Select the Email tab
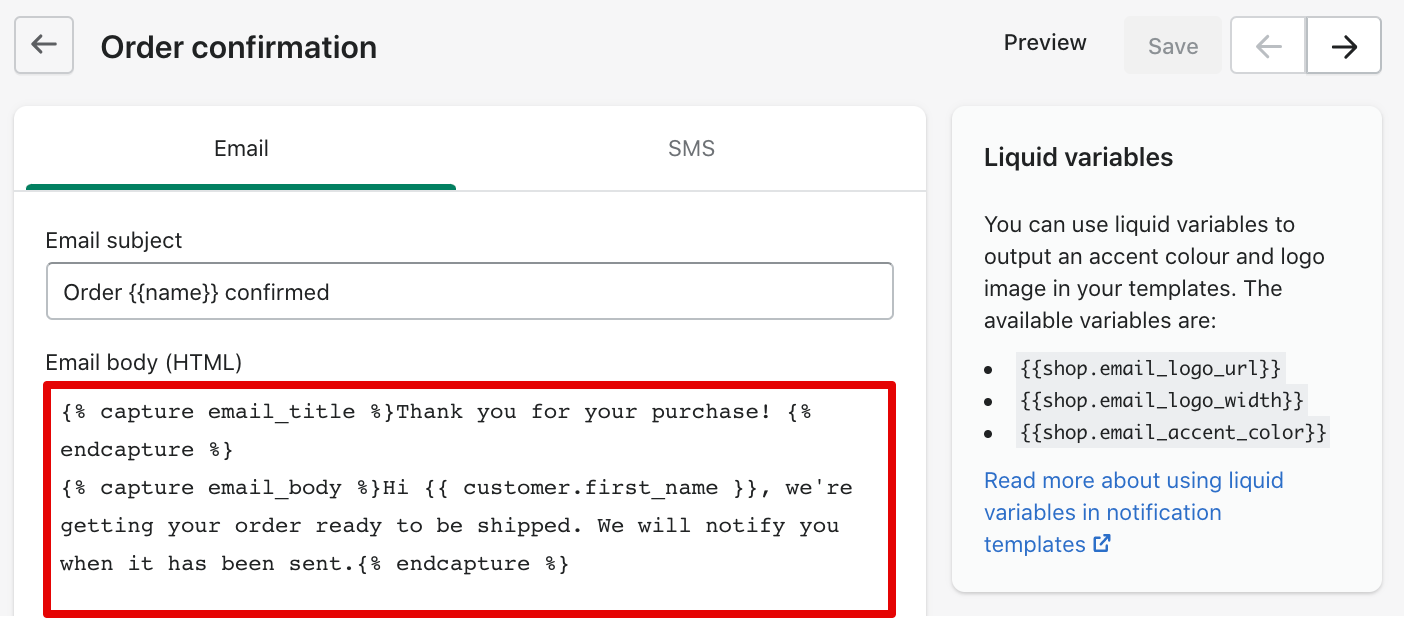 (x=241, y=149)
